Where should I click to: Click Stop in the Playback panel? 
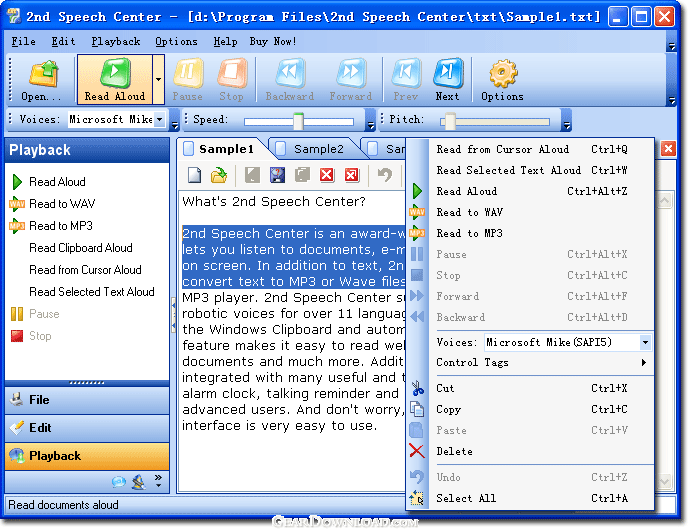point(32,336)
